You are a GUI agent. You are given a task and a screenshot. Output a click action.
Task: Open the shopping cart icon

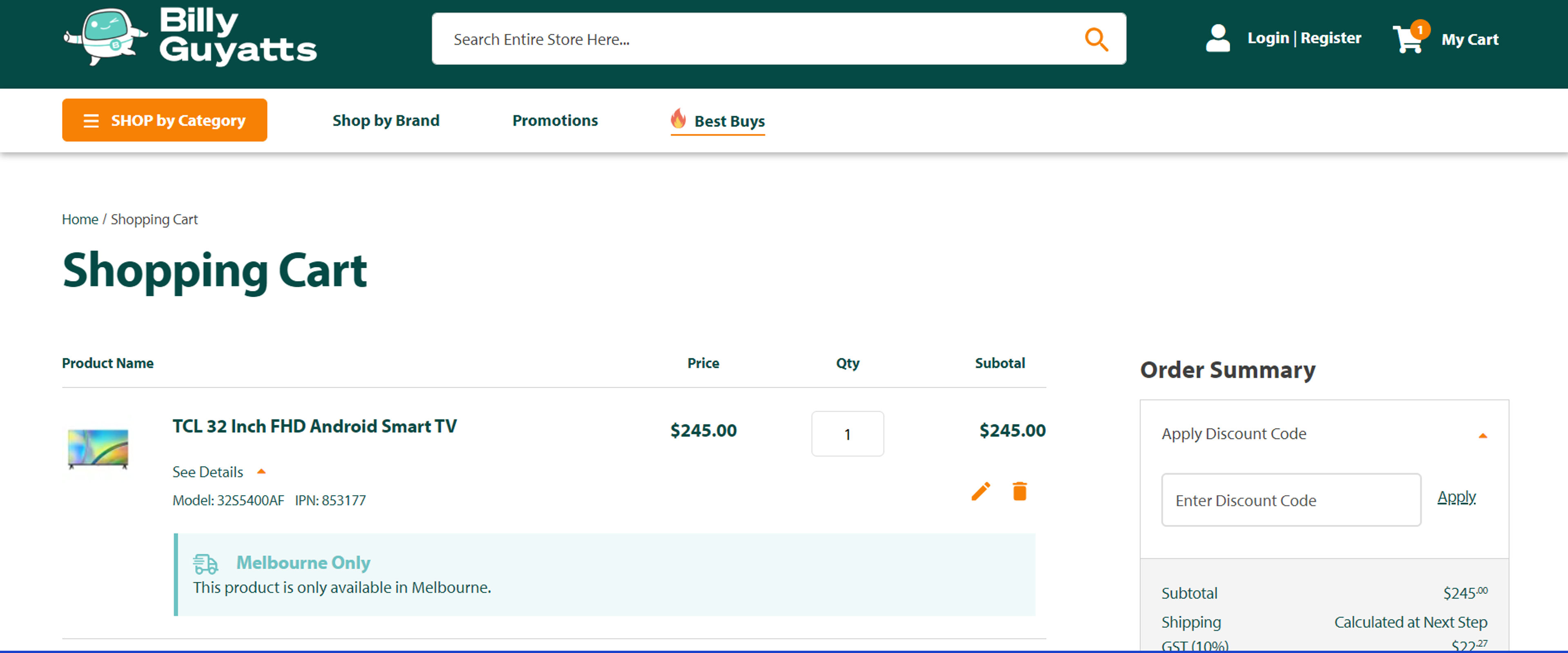[x=1410, y=38]
